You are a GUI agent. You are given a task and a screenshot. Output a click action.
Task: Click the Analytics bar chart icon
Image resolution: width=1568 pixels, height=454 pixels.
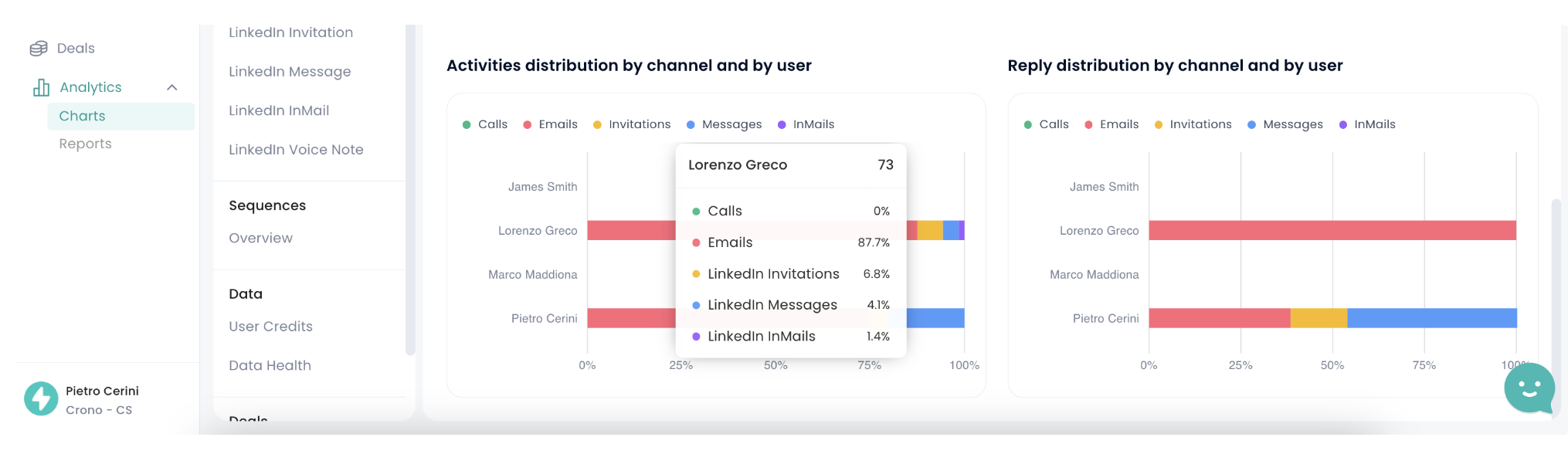click(41, 88)
